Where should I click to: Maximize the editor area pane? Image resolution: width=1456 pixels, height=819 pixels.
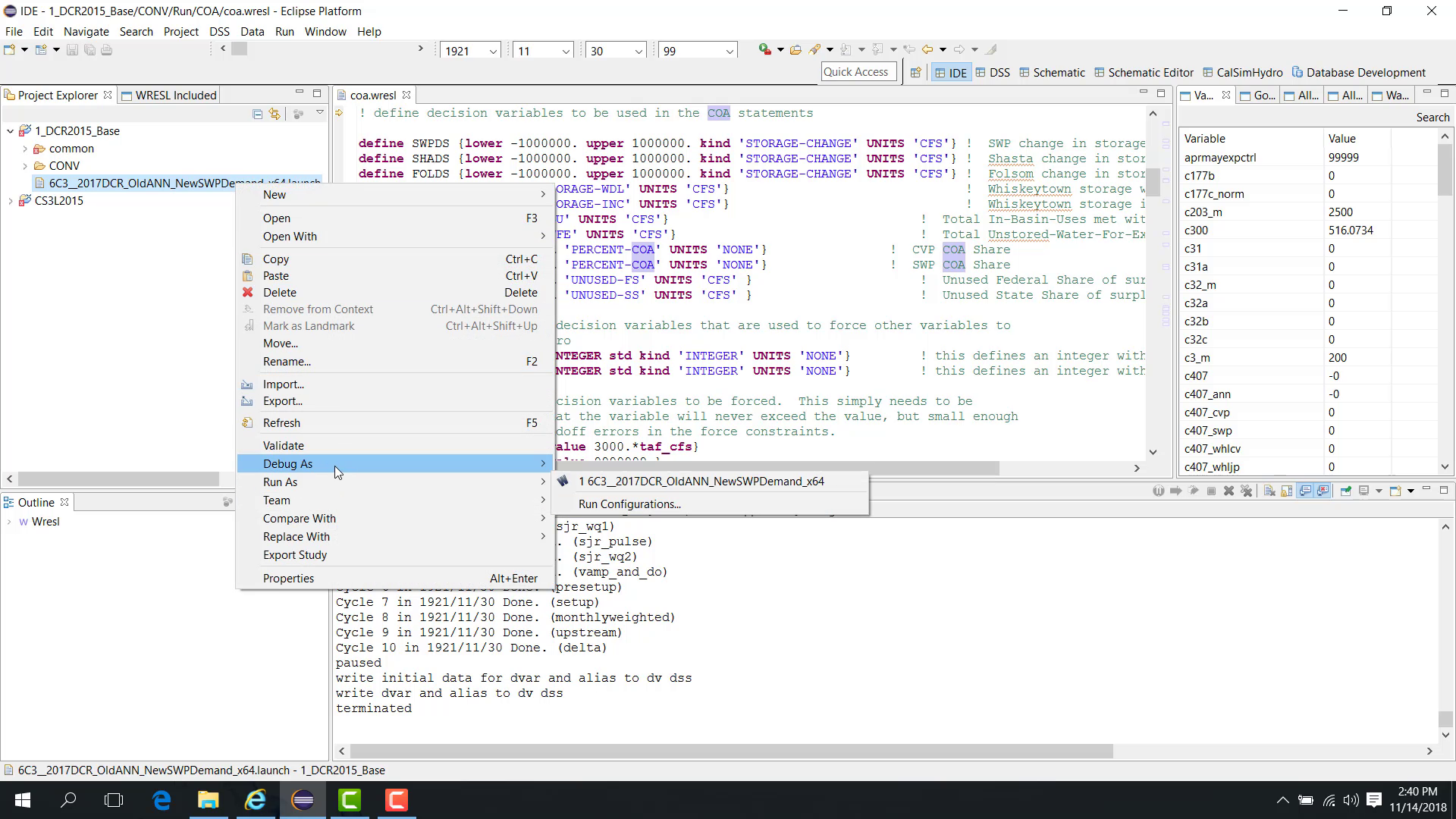[x=1160, y=94]
